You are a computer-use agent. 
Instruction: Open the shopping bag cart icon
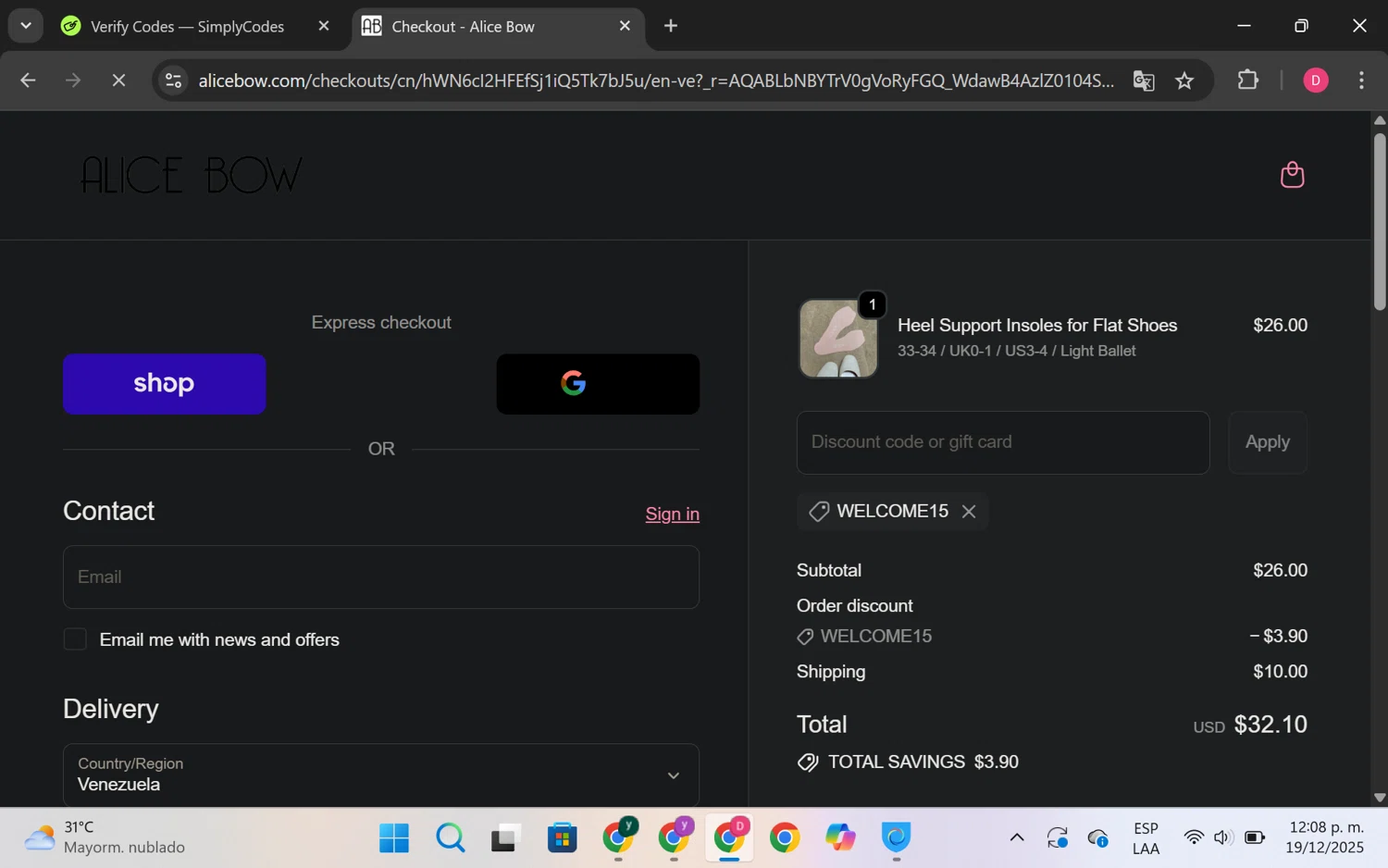[1292, 175]
